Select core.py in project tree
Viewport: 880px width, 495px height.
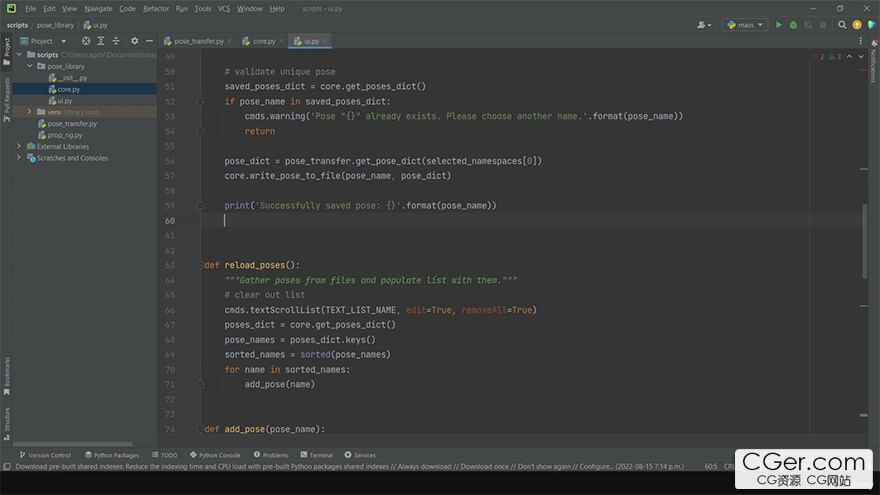tap(85, 89)
